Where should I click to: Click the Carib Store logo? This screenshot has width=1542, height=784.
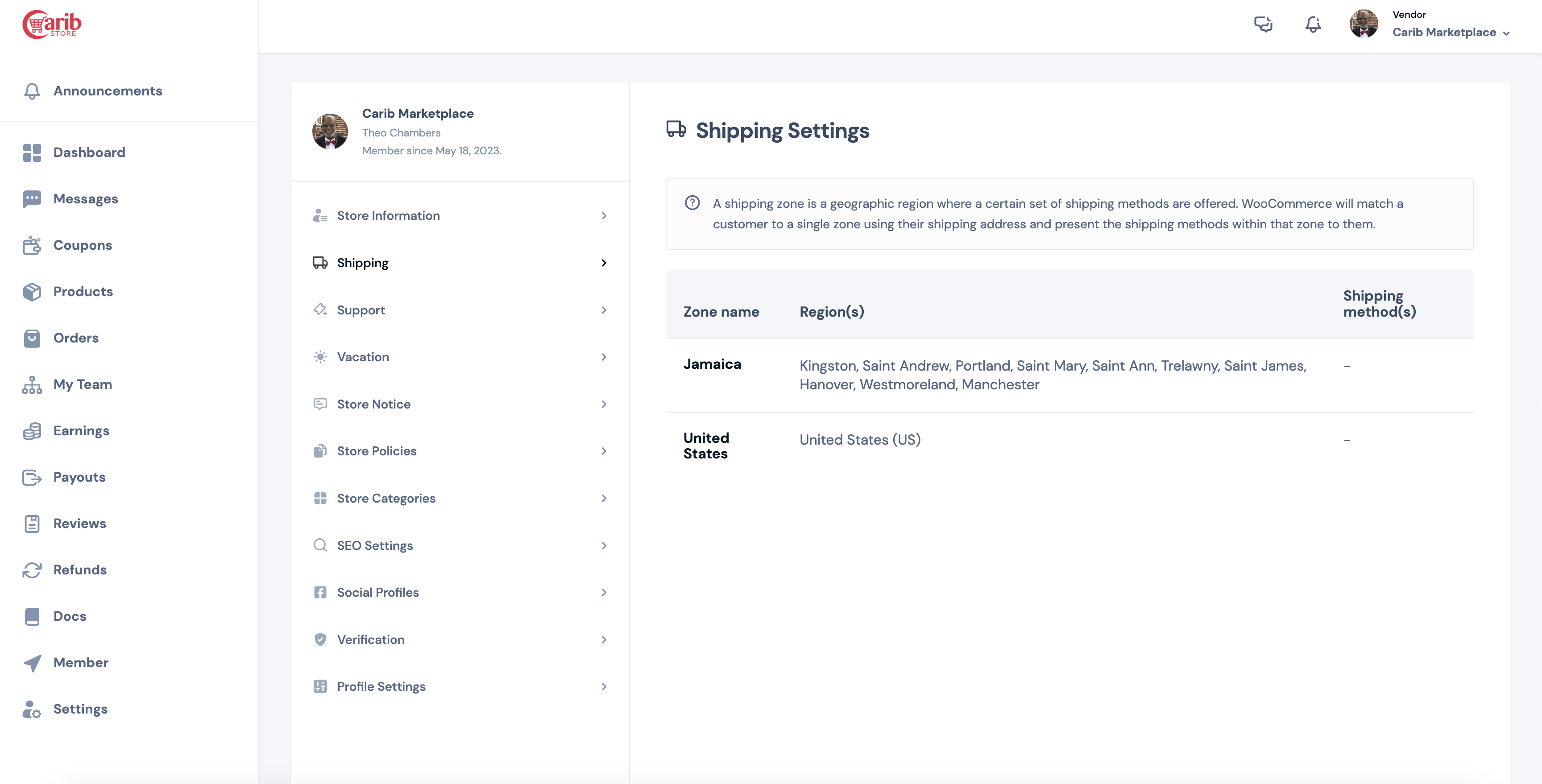click(52, 25)
